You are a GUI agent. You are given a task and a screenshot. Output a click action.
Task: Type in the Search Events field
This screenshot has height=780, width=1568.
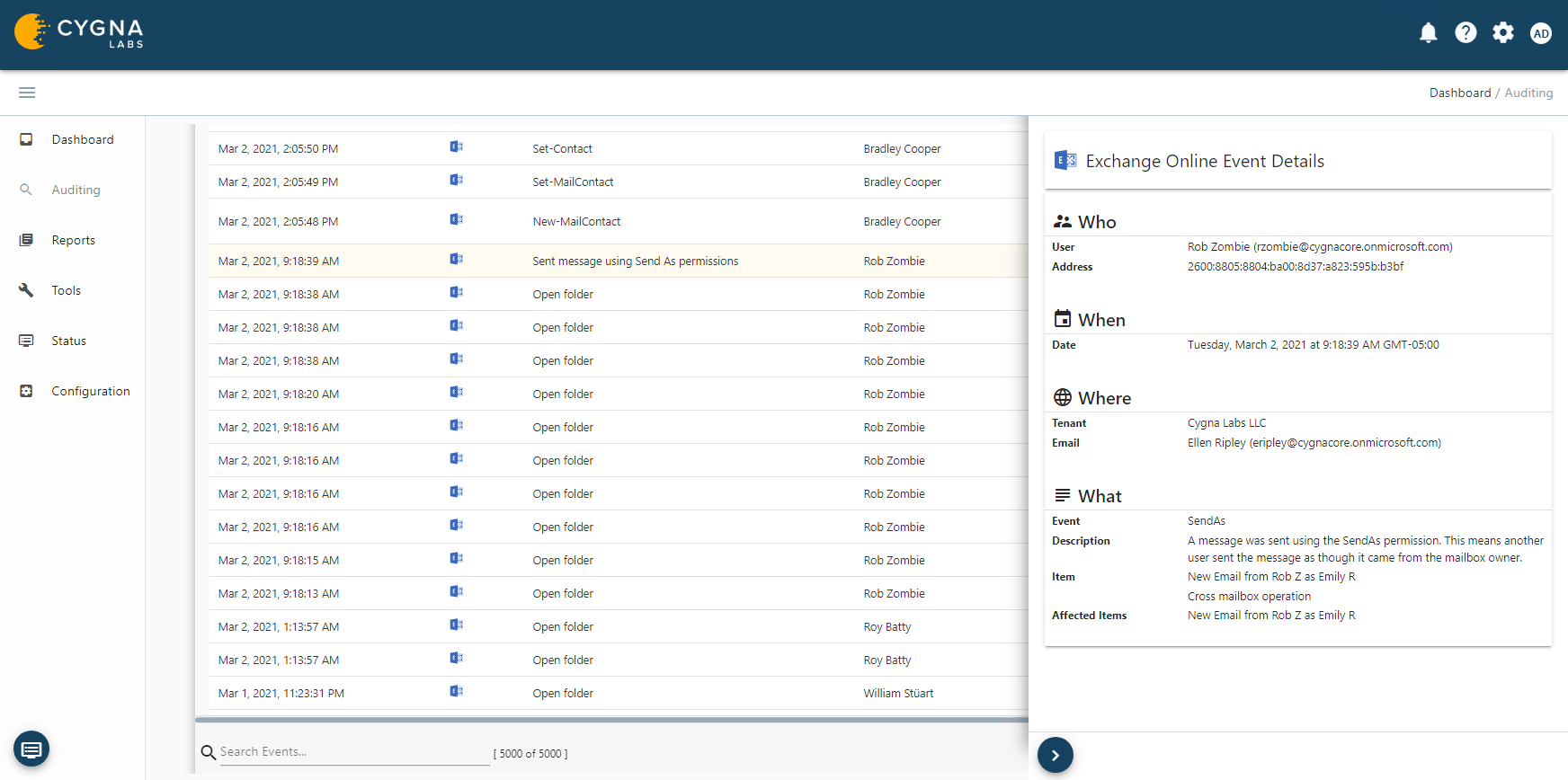click(x=353, y=752)
